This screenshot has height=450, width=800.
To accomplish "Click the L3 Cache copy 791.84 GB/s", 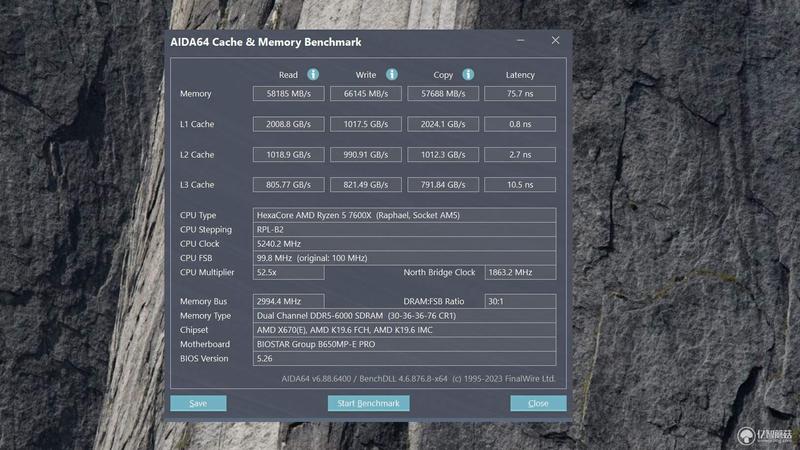I will coord(443,185).
